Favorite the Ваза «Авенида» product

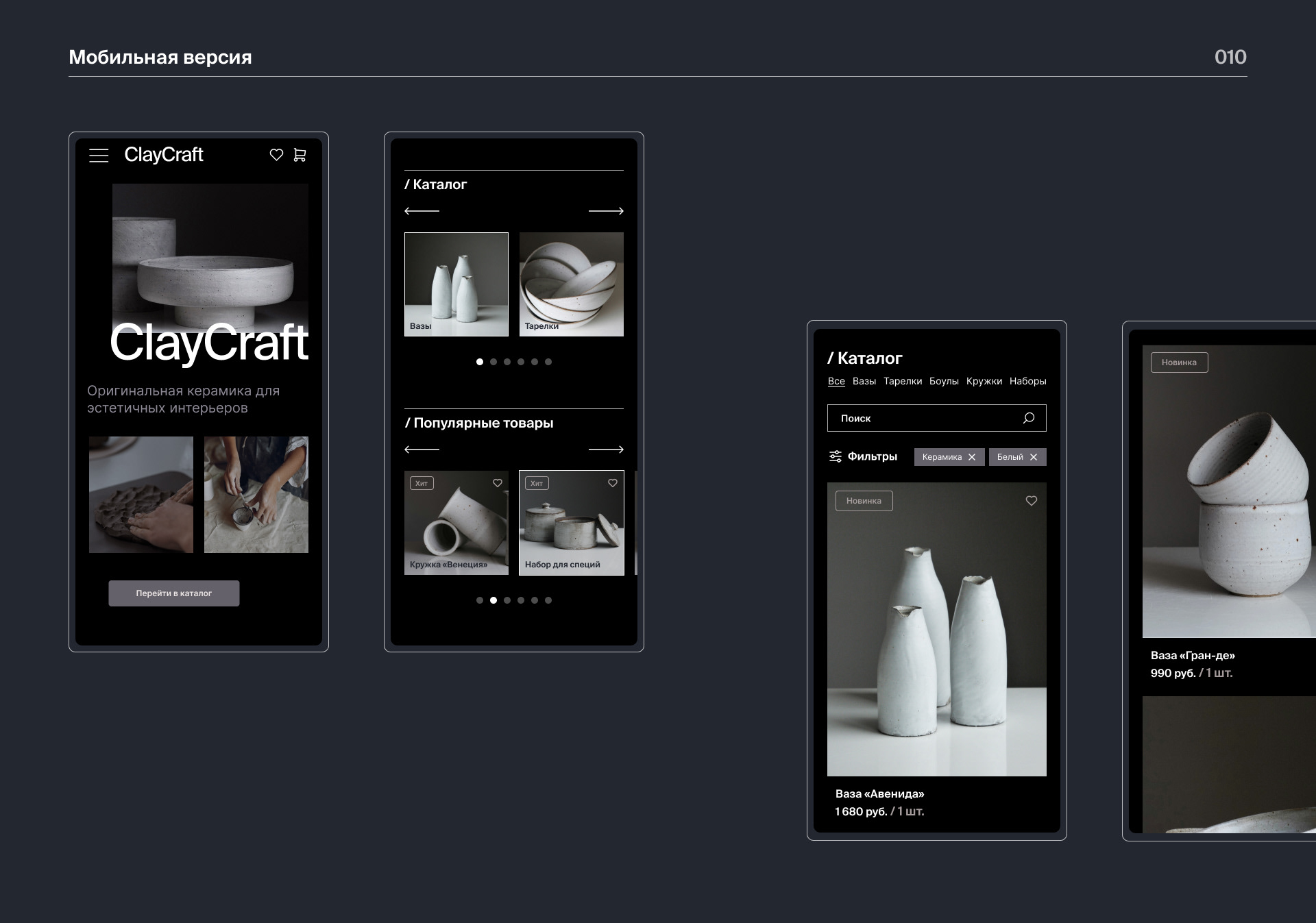coord(1031,501)
